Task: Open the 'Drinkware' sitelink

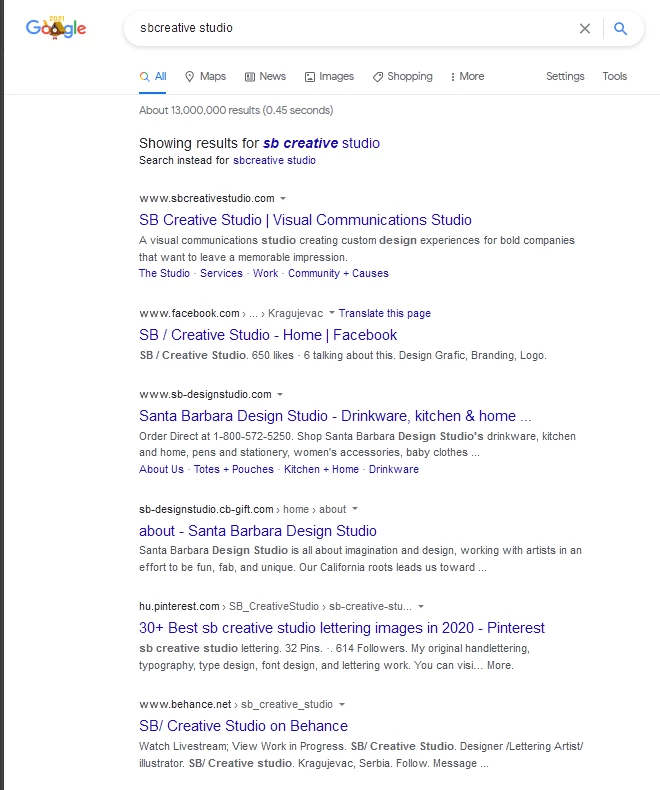Action: pyautogui.click(x=394, y=469)
